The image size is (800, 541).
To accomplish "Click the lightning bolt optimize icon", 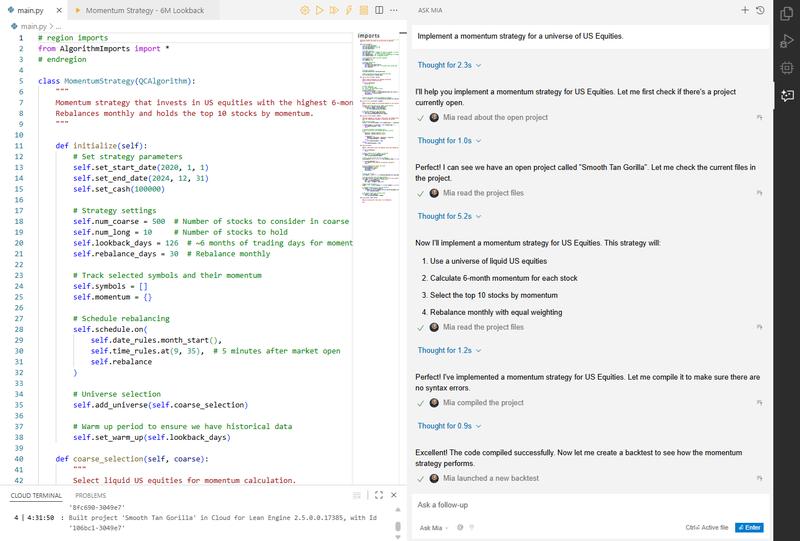I will 347,10.
